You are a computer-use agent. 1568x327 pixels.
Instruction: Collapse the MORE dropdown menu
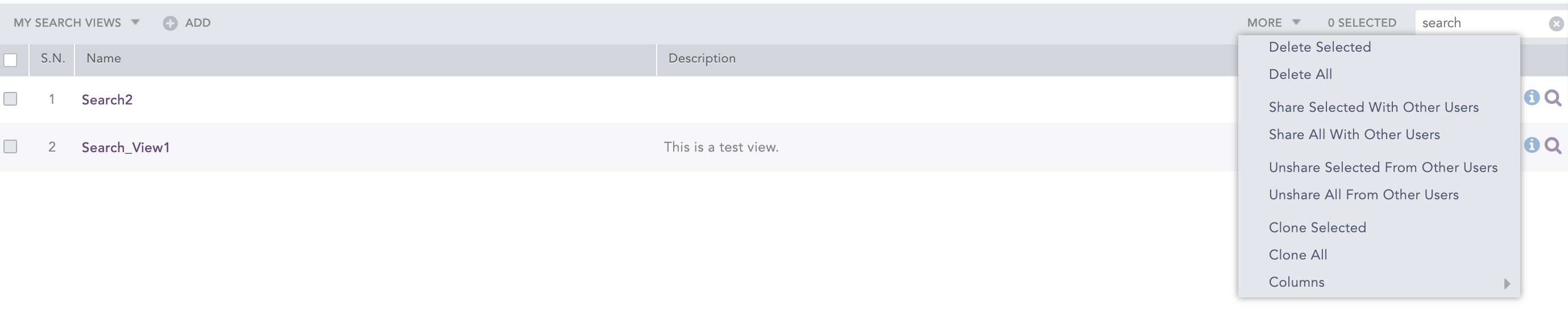tap(1273, 23)
